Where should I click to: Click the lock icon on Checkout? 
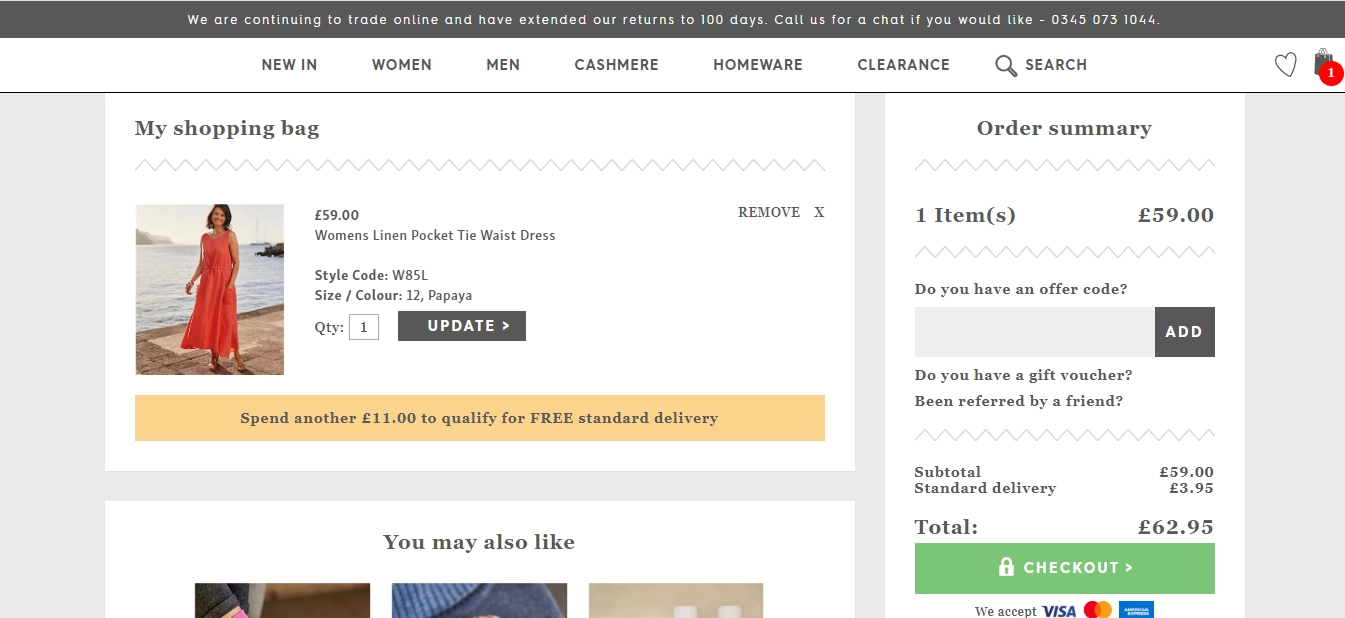point(1006,567)
